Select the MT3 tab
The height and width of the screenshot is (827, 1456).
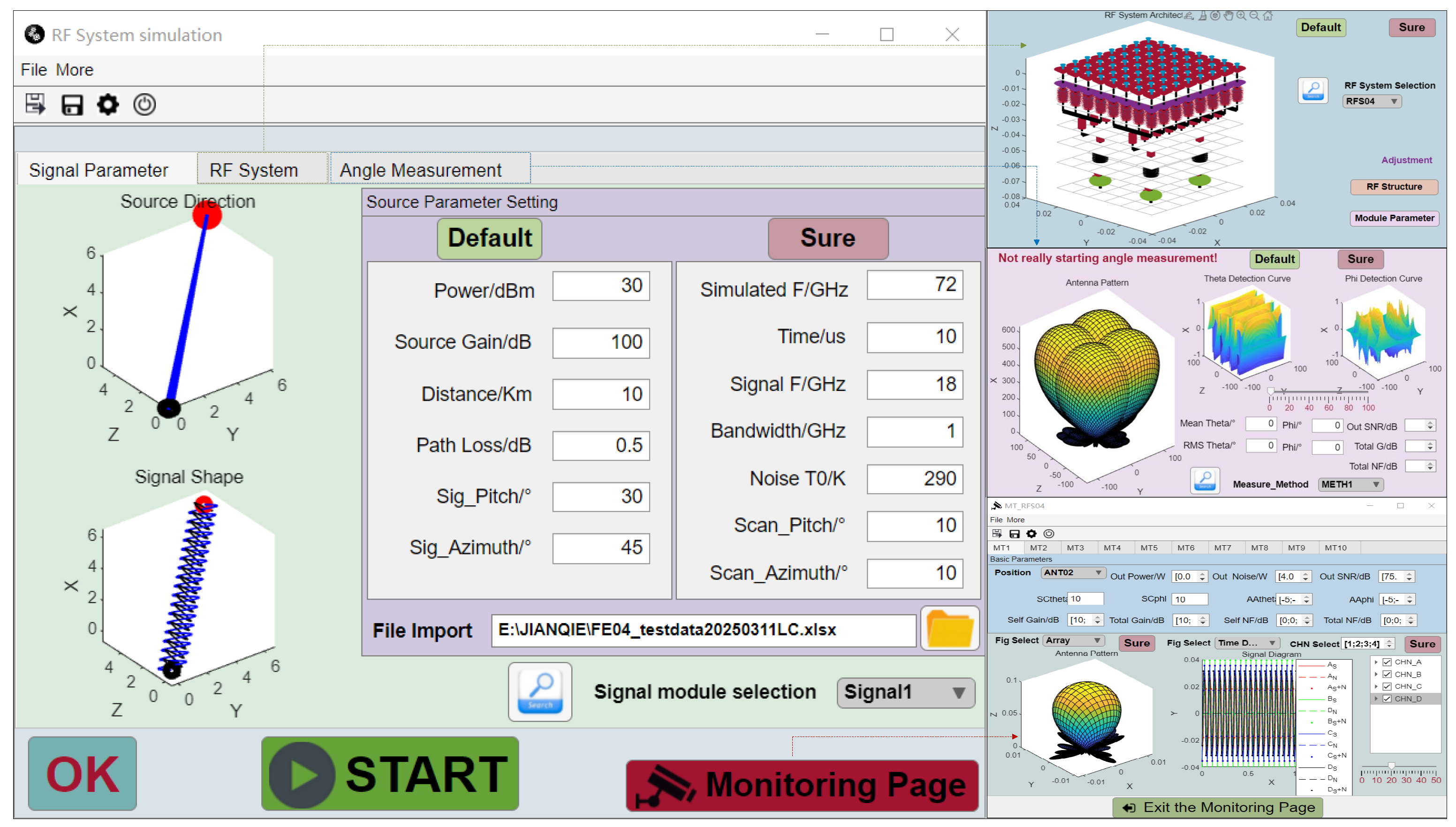[x=1075, y=548]
